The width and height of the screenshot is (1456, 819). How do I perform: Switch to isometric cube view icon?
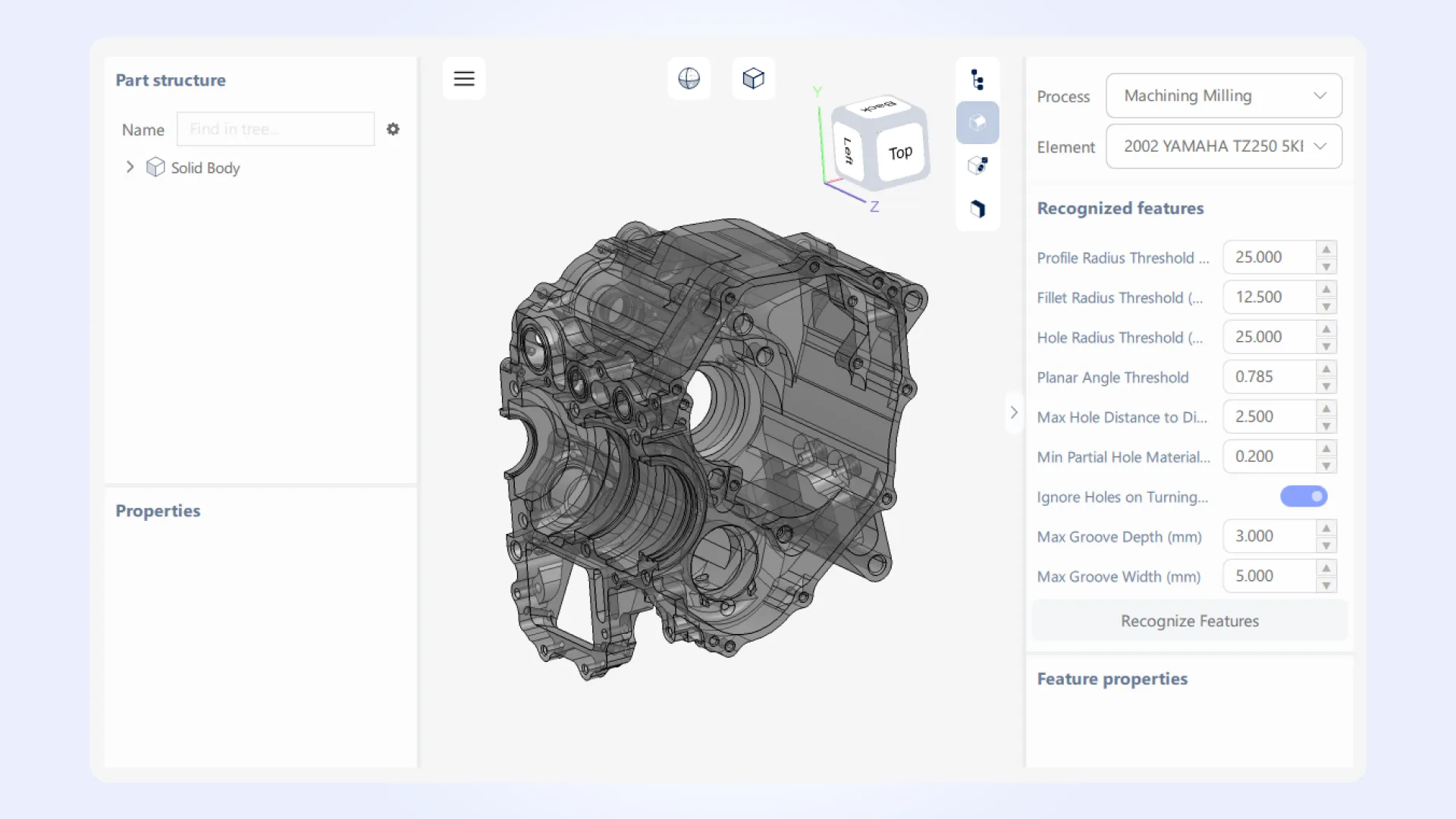pos(753,78)
